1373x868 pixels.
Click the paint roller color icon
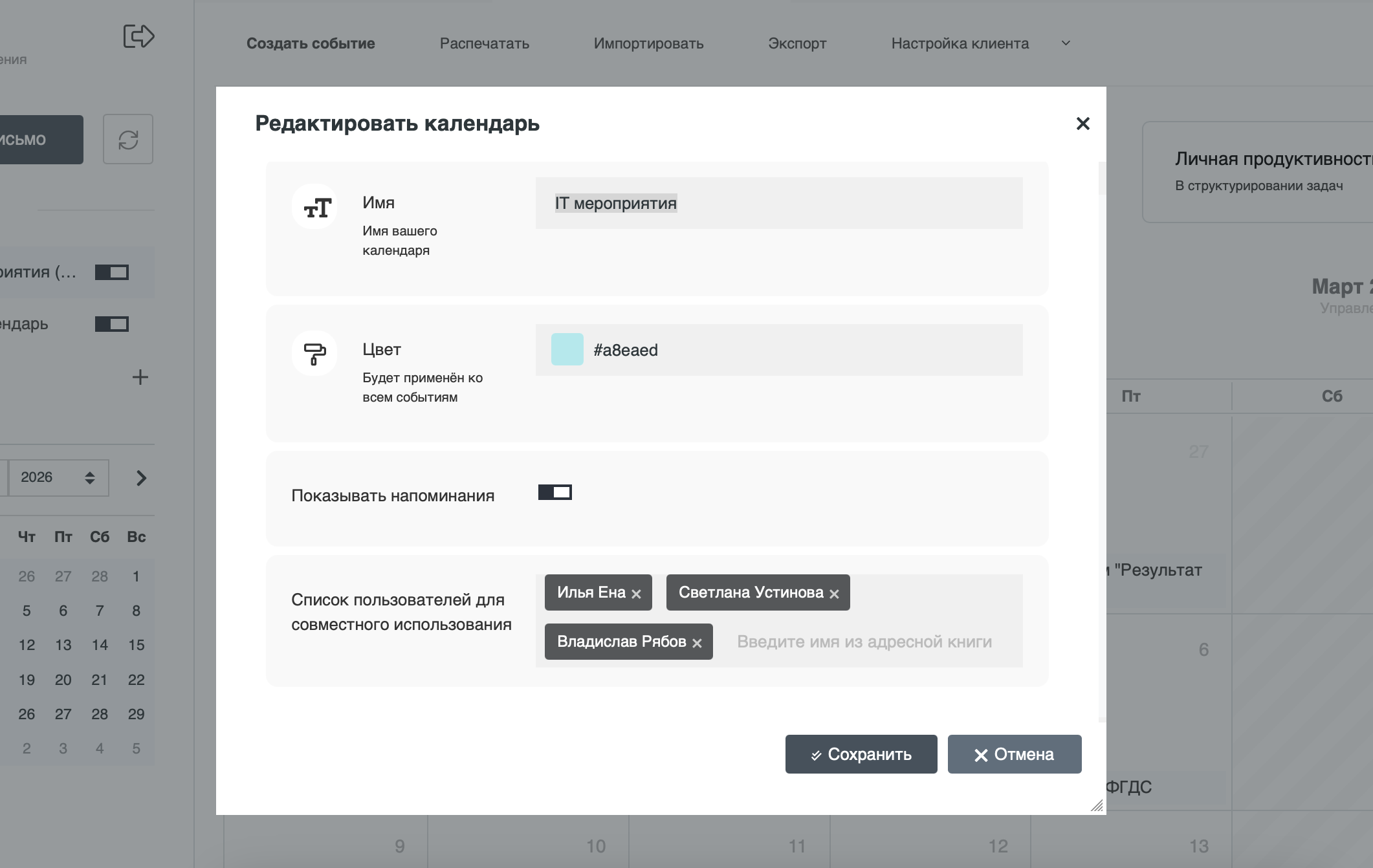[314, 353]
